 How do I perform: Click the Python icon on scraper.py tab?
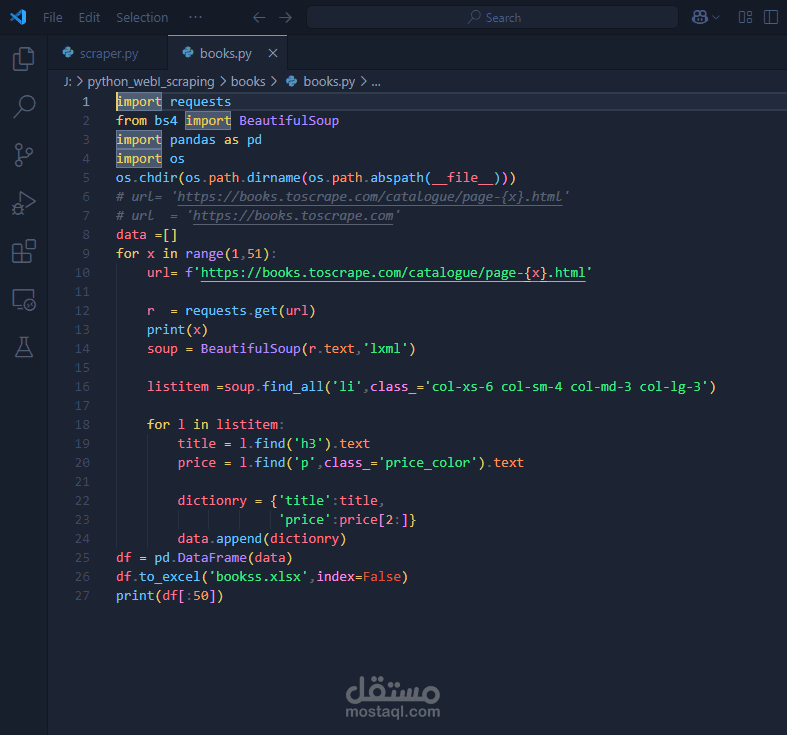click(x=68, y=53)
